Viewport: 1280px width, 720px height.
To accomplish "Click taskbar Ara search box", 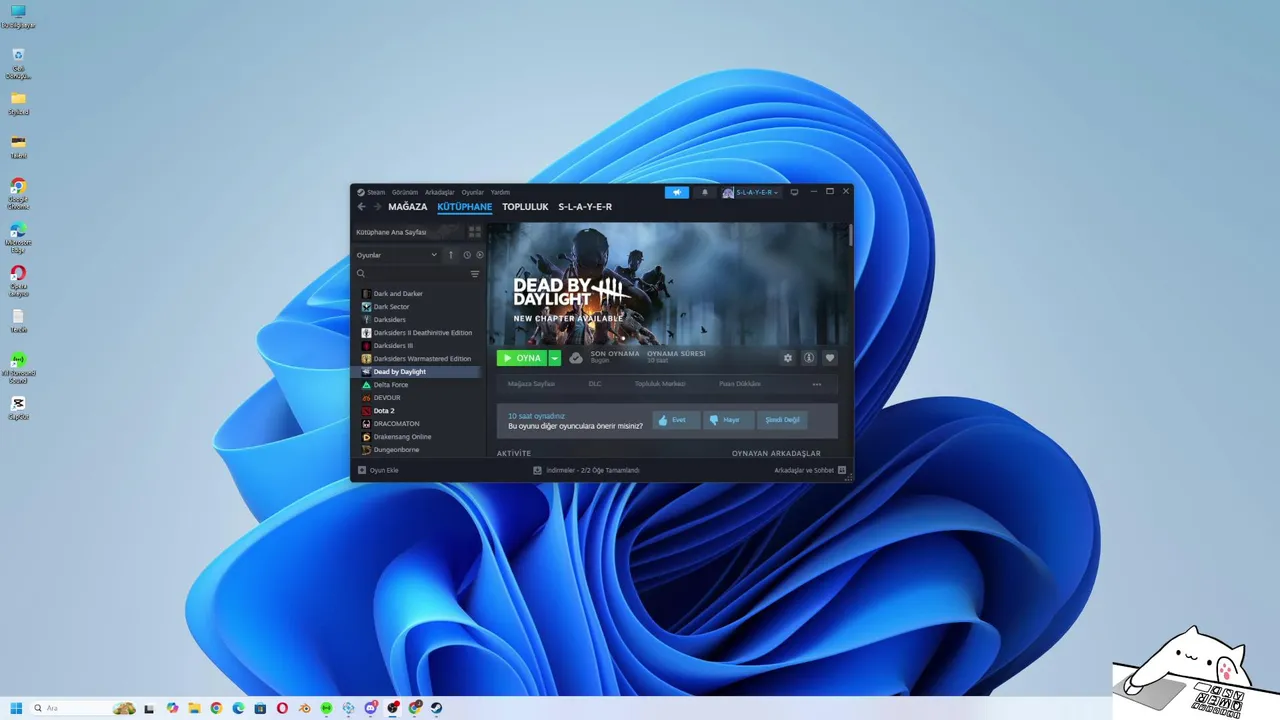I will 85,708.
